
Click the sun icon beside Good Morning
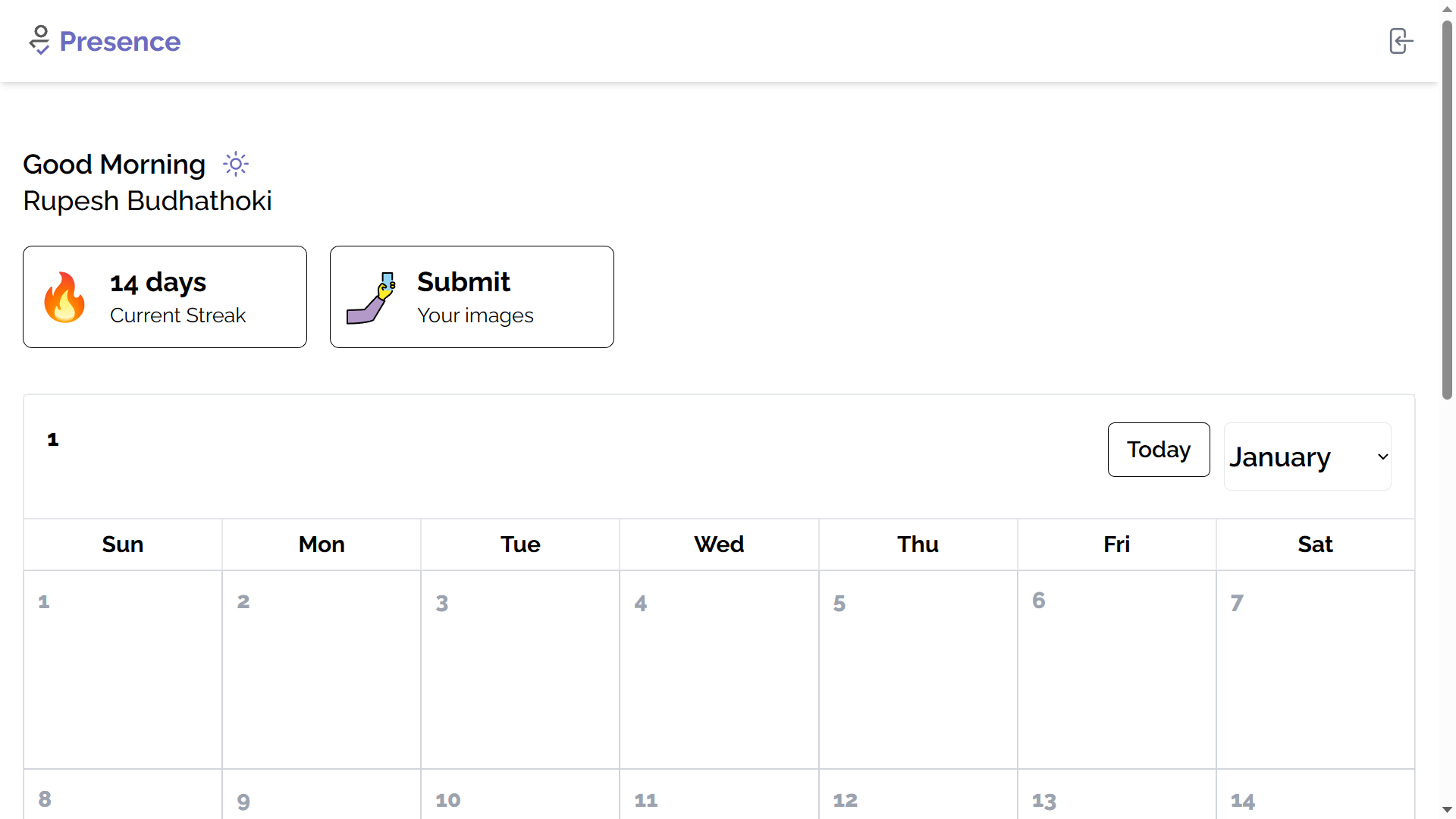point(236,164)
